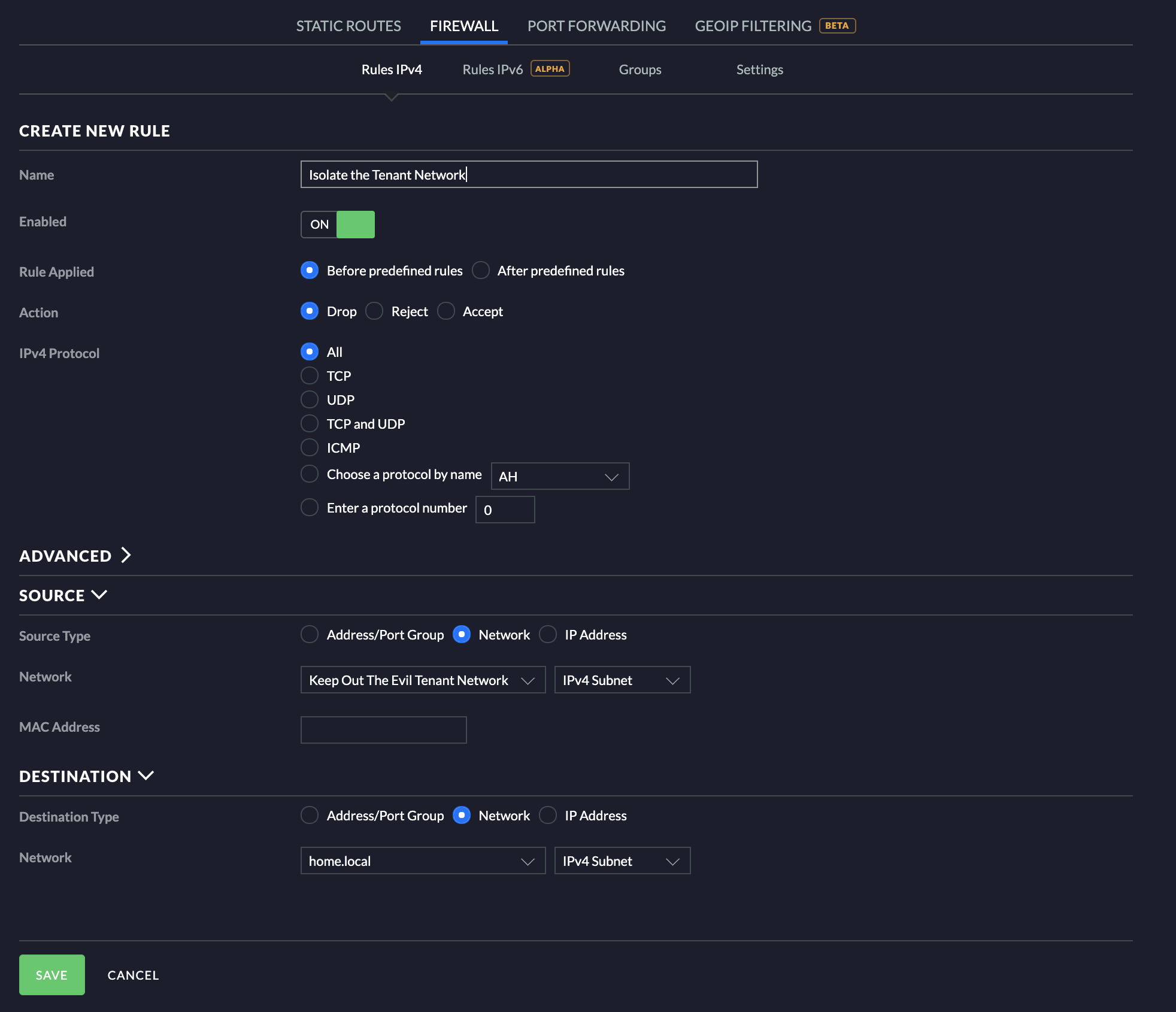Open destination home.local network dropdown
The width and height of the screenshot is (1176, 1012).
423,861
